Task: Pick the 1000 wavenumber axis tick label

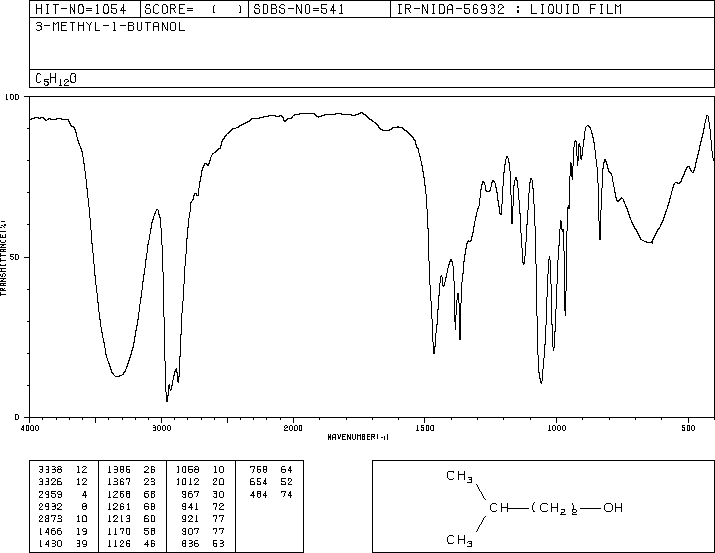Action: [556, 427]
